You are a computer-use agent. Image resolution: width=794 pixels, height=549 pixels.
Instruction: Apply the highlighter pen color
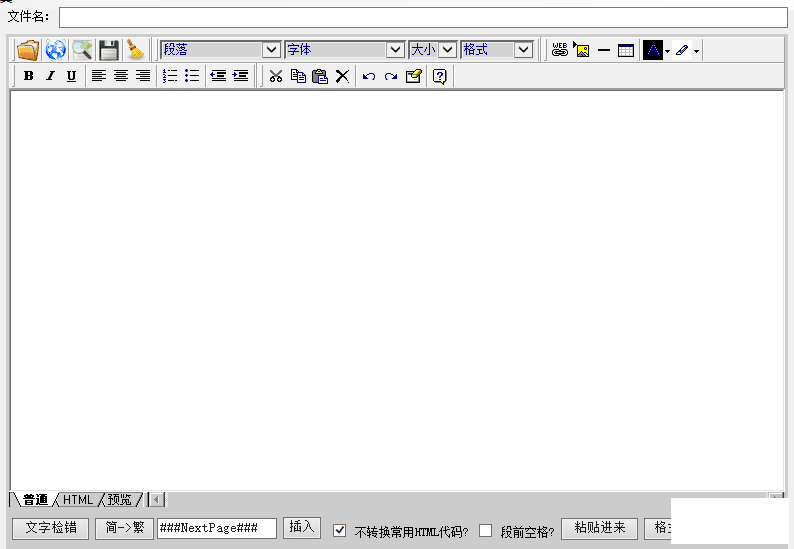click(682, 50)
